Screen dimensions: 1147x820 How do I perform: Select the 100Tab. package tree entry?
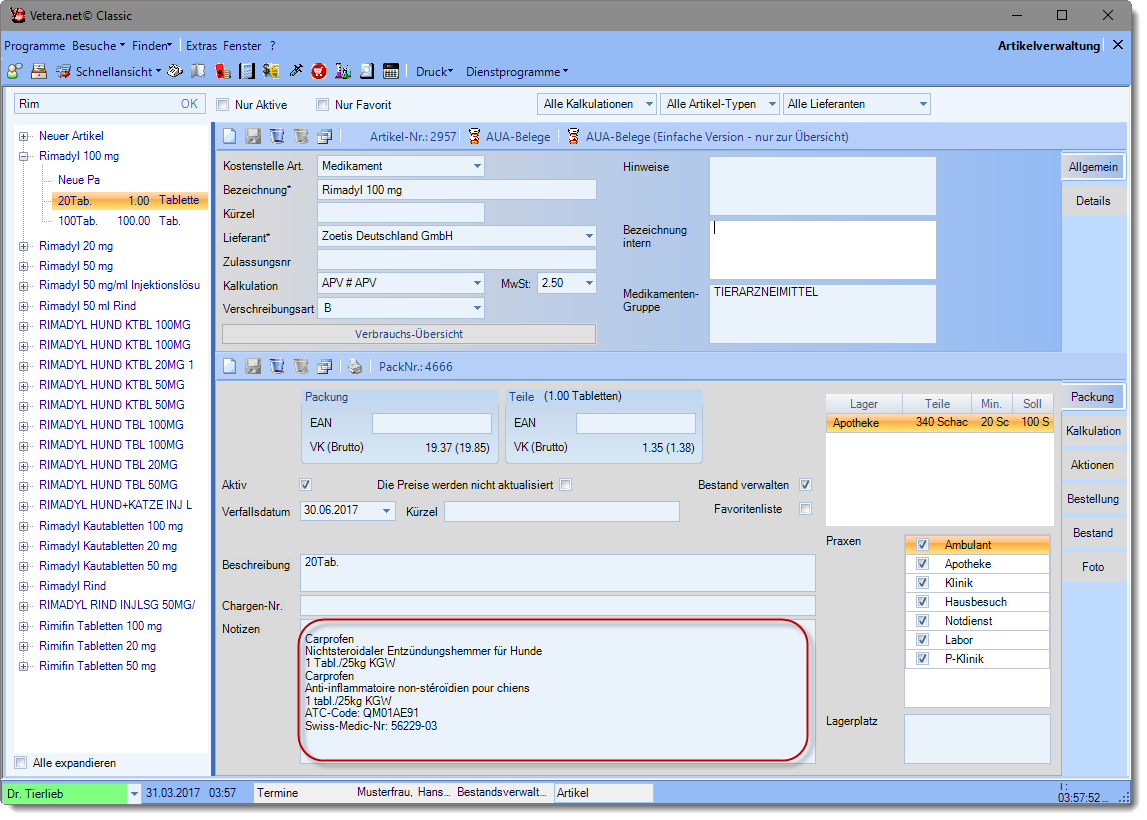[78, 221]
